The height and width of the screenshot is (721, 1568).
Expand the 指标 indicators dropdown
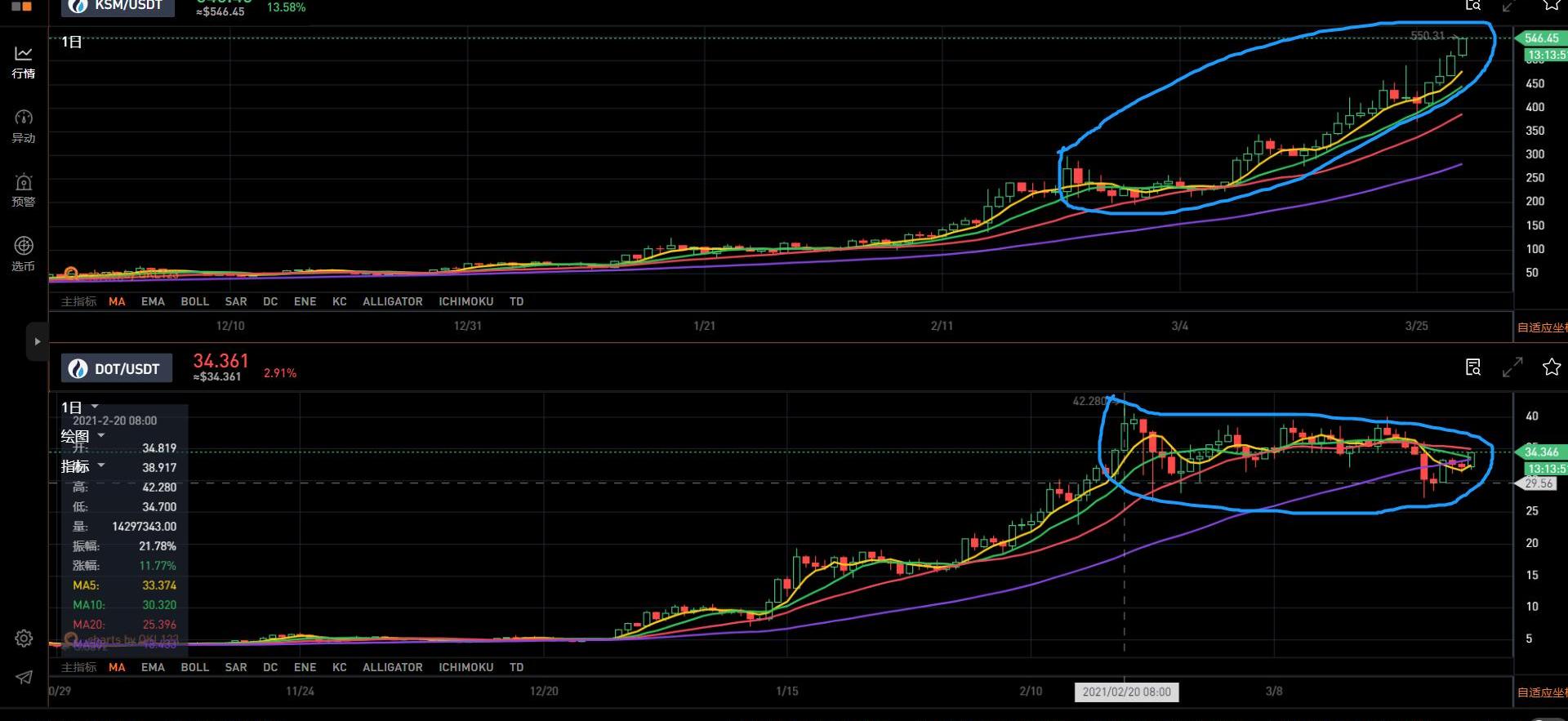click(82, 466)
